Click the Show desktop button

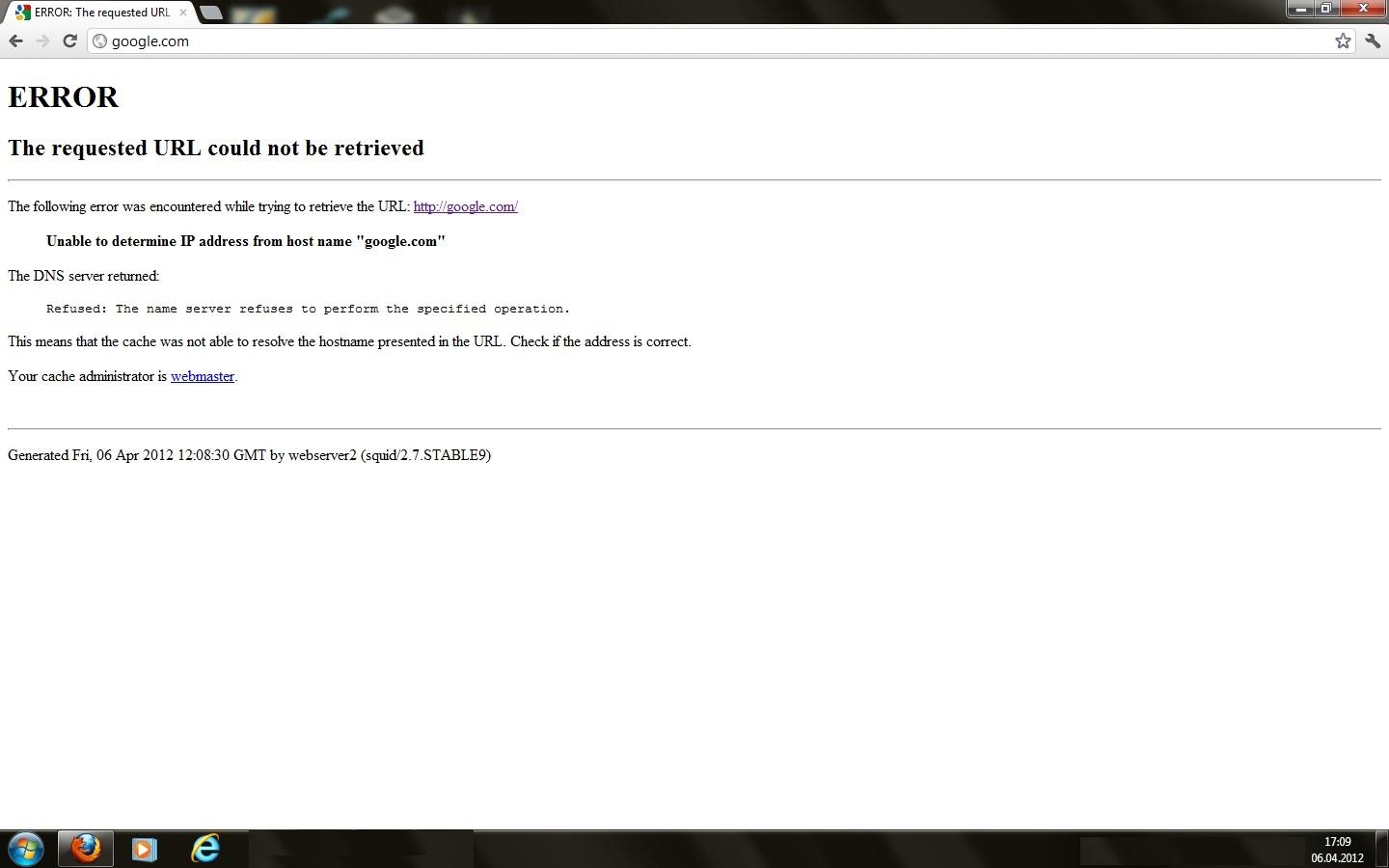pos(1382,849)
